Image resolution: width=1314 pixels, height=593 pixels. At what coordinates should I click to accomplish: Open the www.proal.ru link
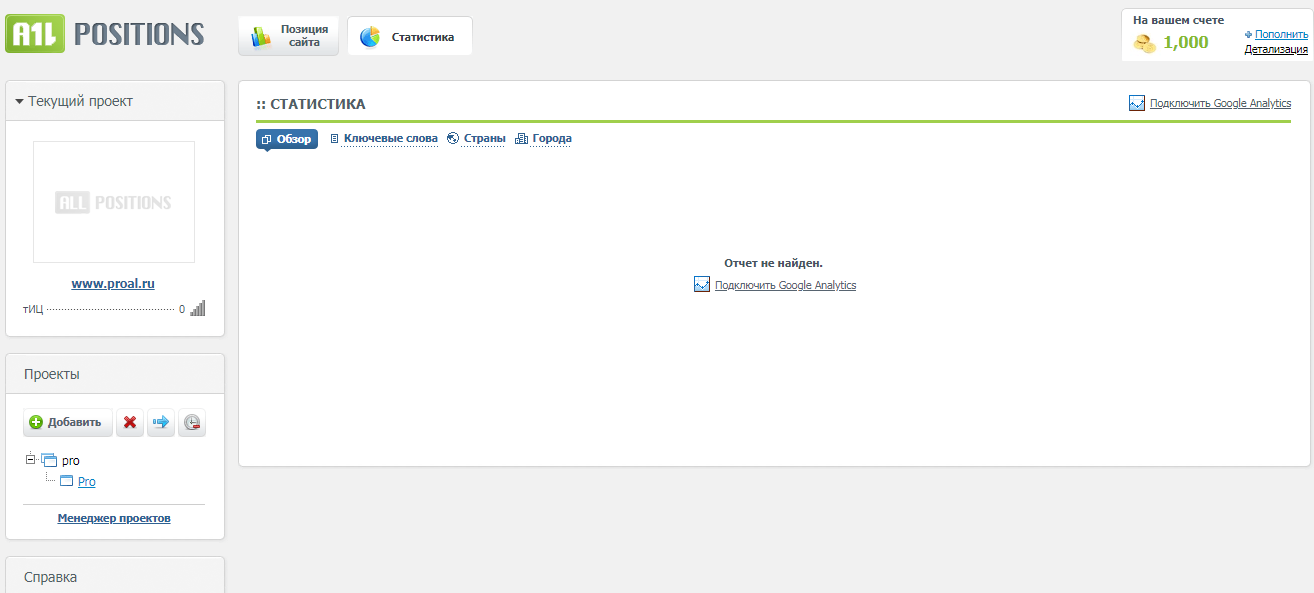click(x=113, y=284)
